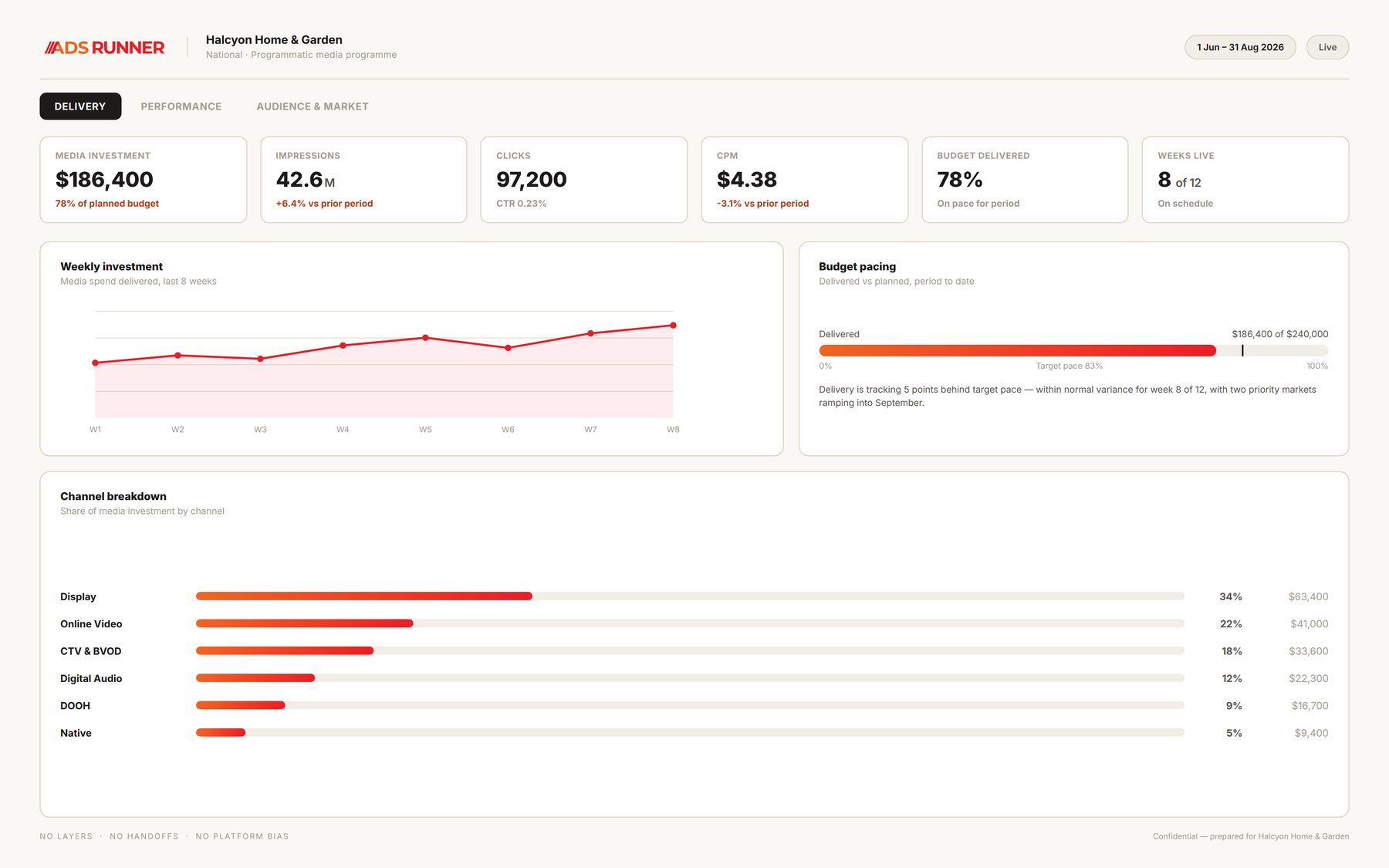
Task: Click the Budget pacing heading
Action: coord(857,267)
